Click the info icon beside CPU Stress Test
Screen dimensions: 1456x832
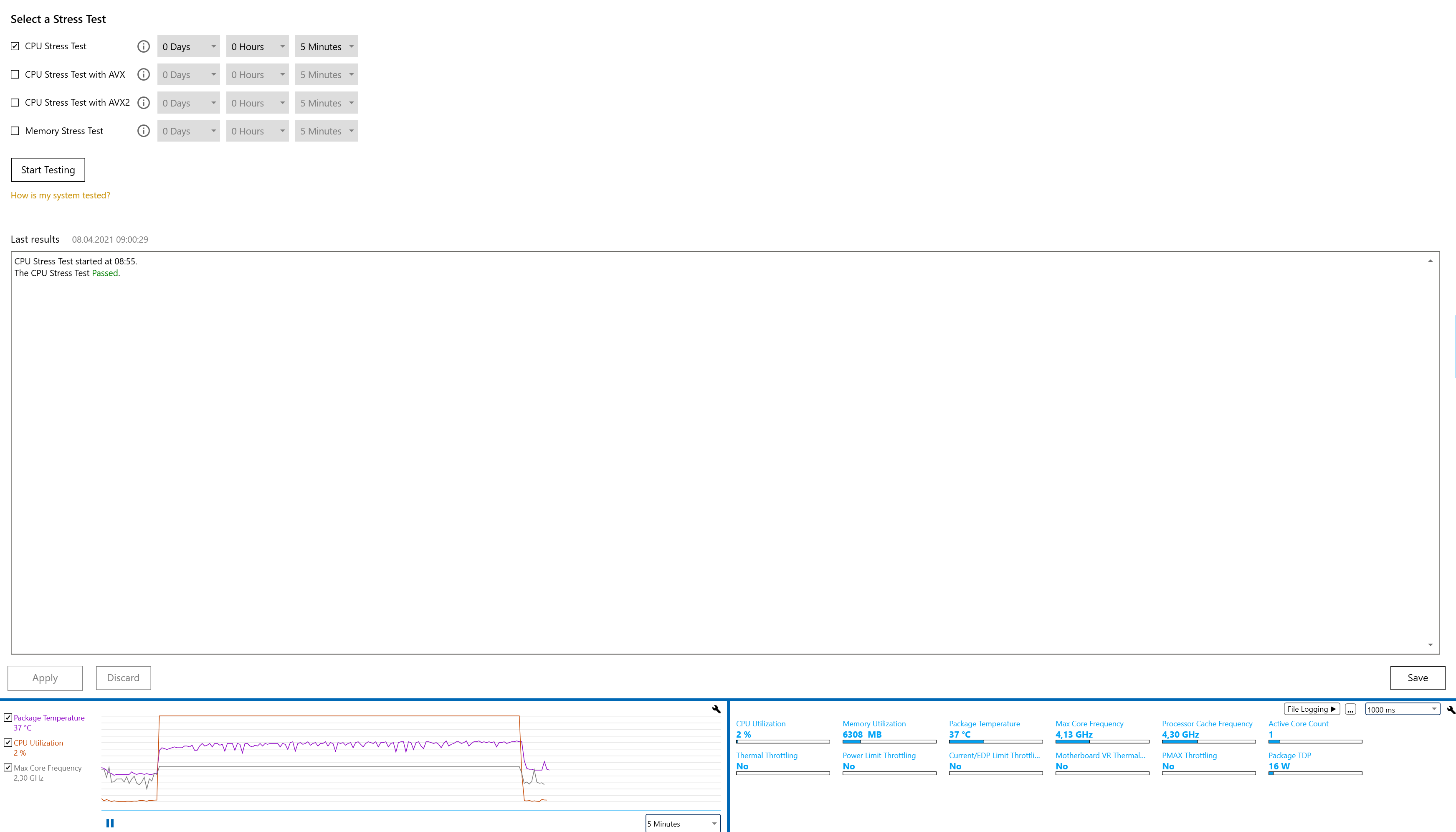click(143, 46)
